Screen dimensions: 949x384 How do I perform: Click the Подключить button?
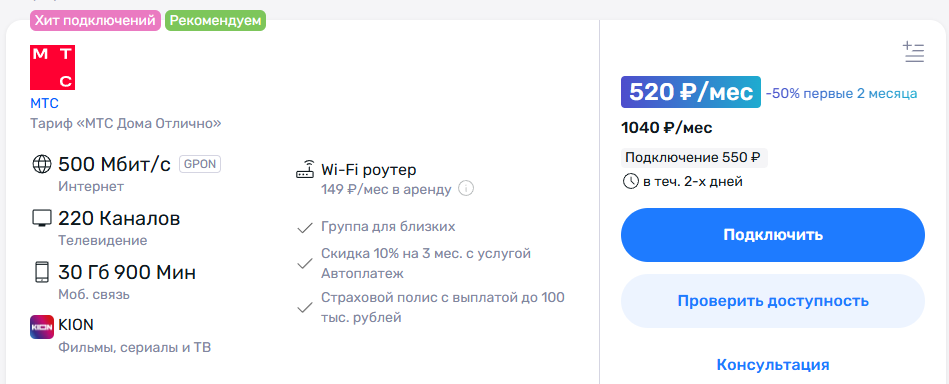click(x=773, y=235)
